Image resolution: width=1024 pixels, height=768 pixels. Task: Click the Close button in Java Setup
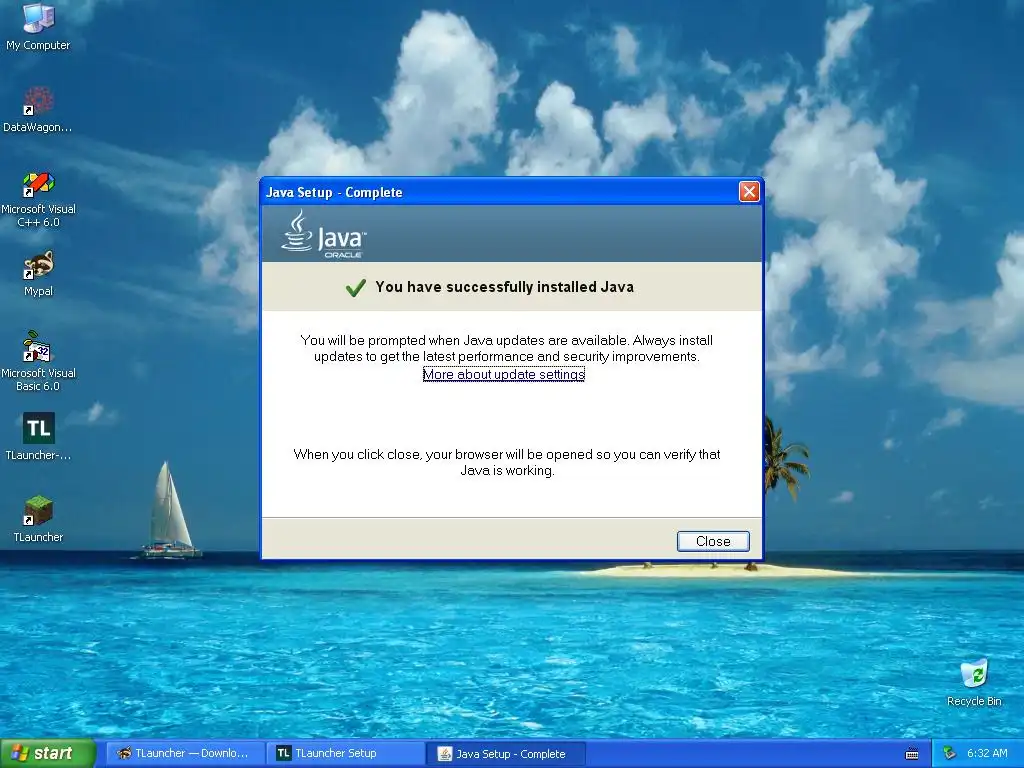[713, 541]
